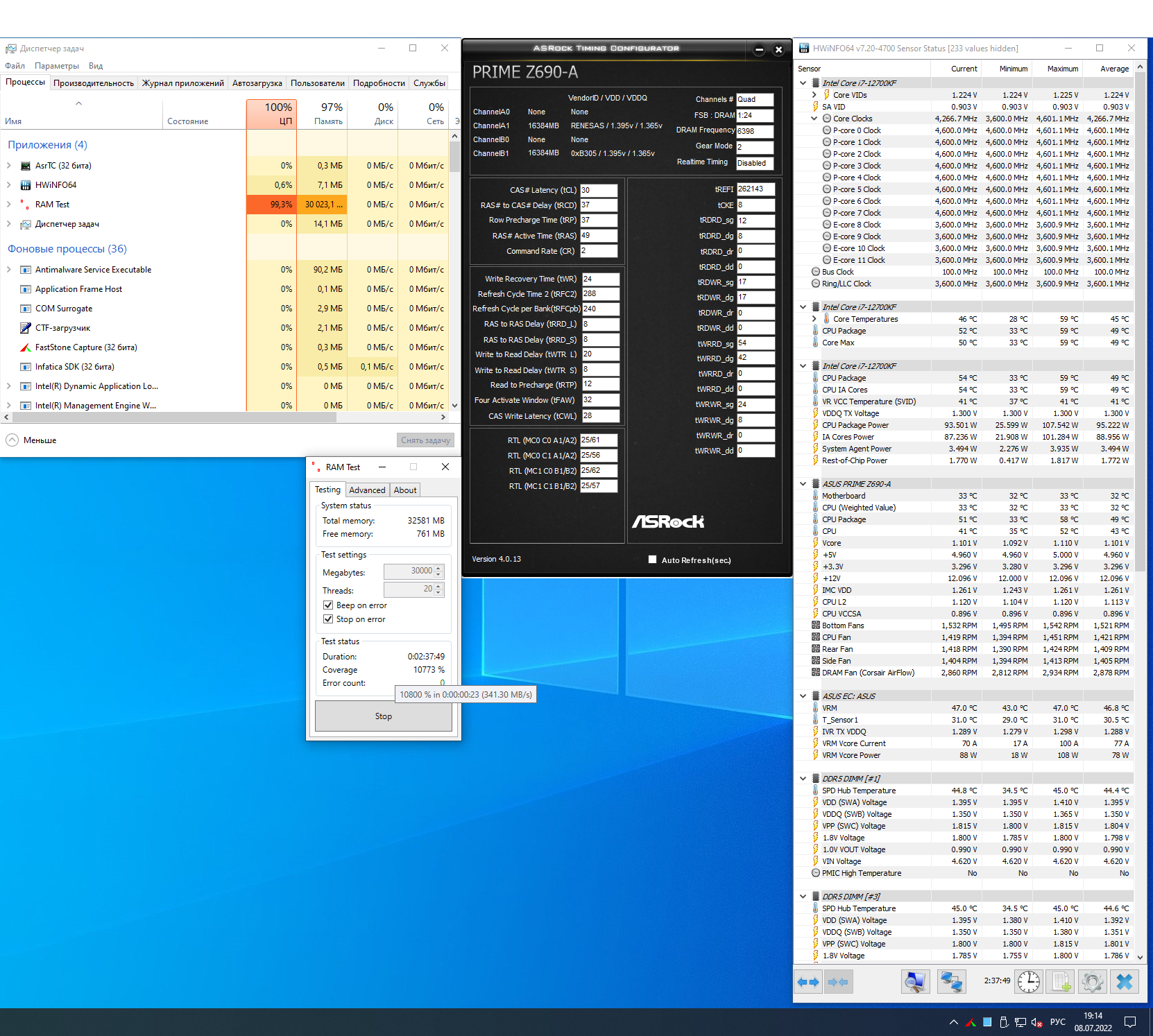Click HWiNFO inward arrows toolbar icon
1153x1036 pixels.
[x=837, y=982]
